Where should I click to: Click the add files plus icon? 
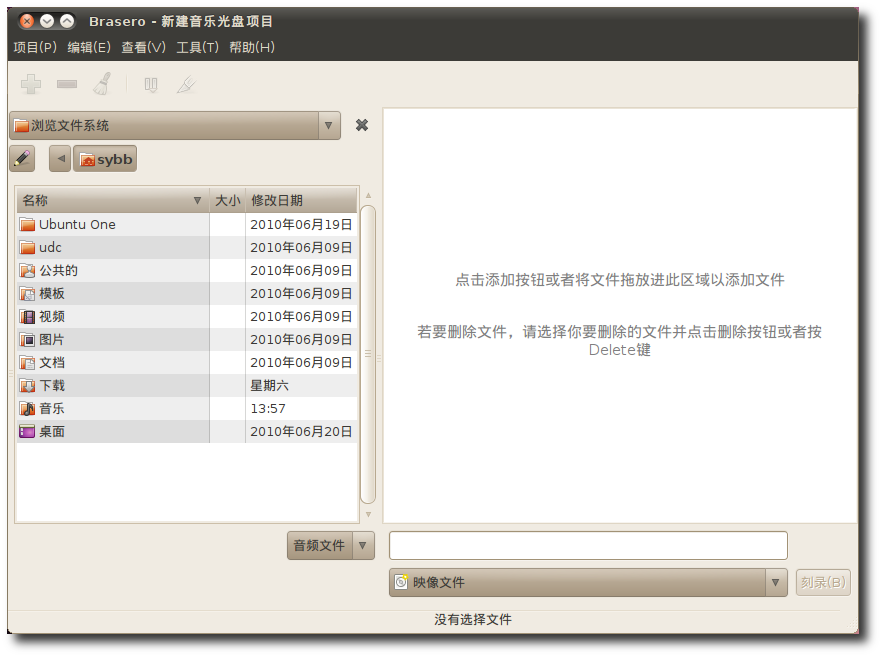[31, 84]
